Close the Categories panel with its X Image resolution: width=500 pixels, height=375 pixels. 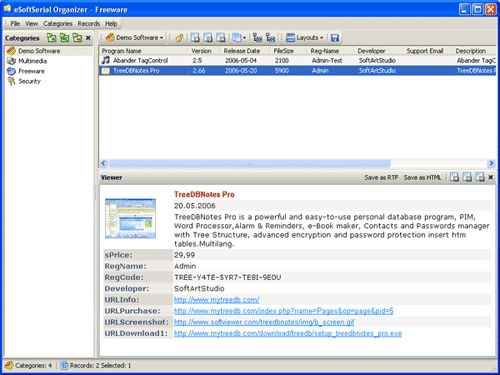[88, 38]
